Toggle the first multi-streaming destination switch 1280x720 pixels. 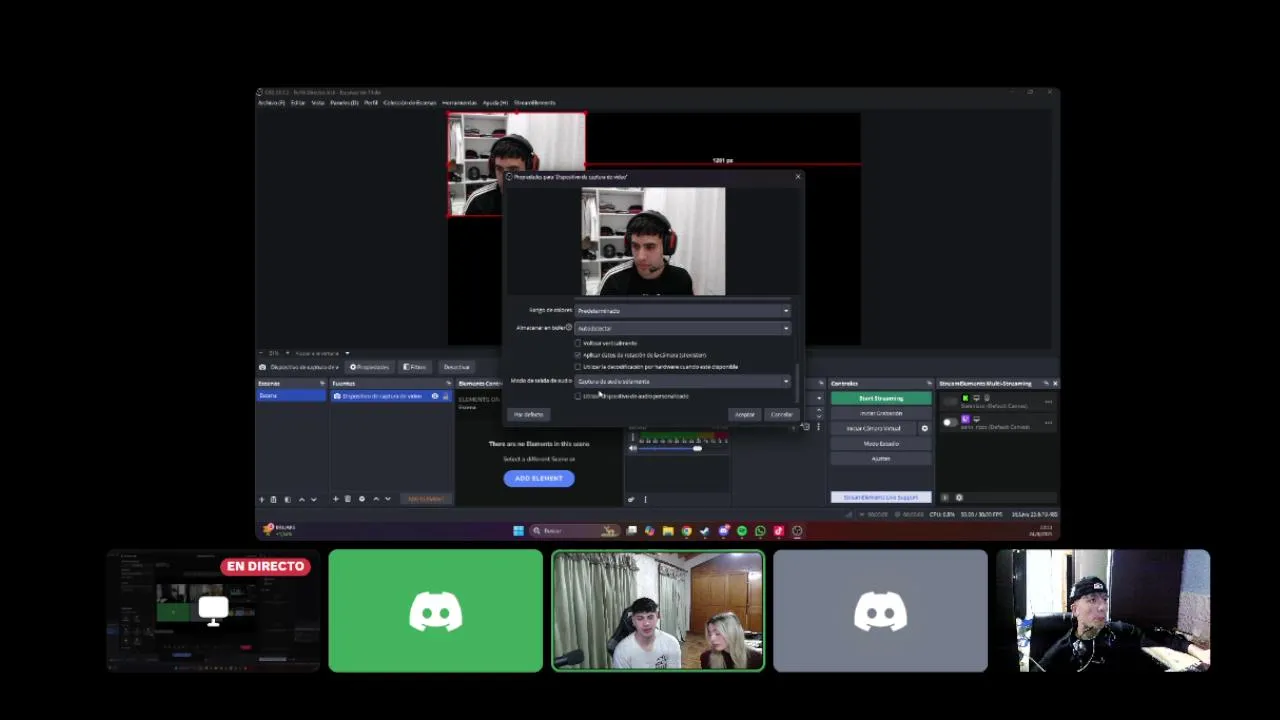coord(949,402)
